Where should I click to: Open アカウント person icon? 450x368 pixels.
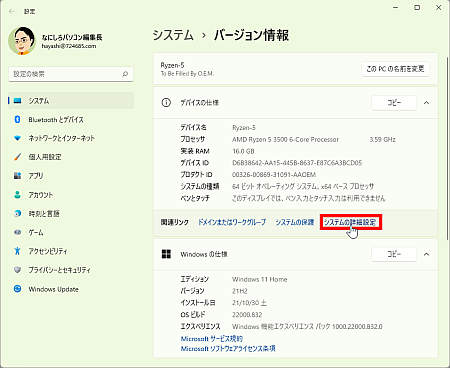[x=17, y=194]
